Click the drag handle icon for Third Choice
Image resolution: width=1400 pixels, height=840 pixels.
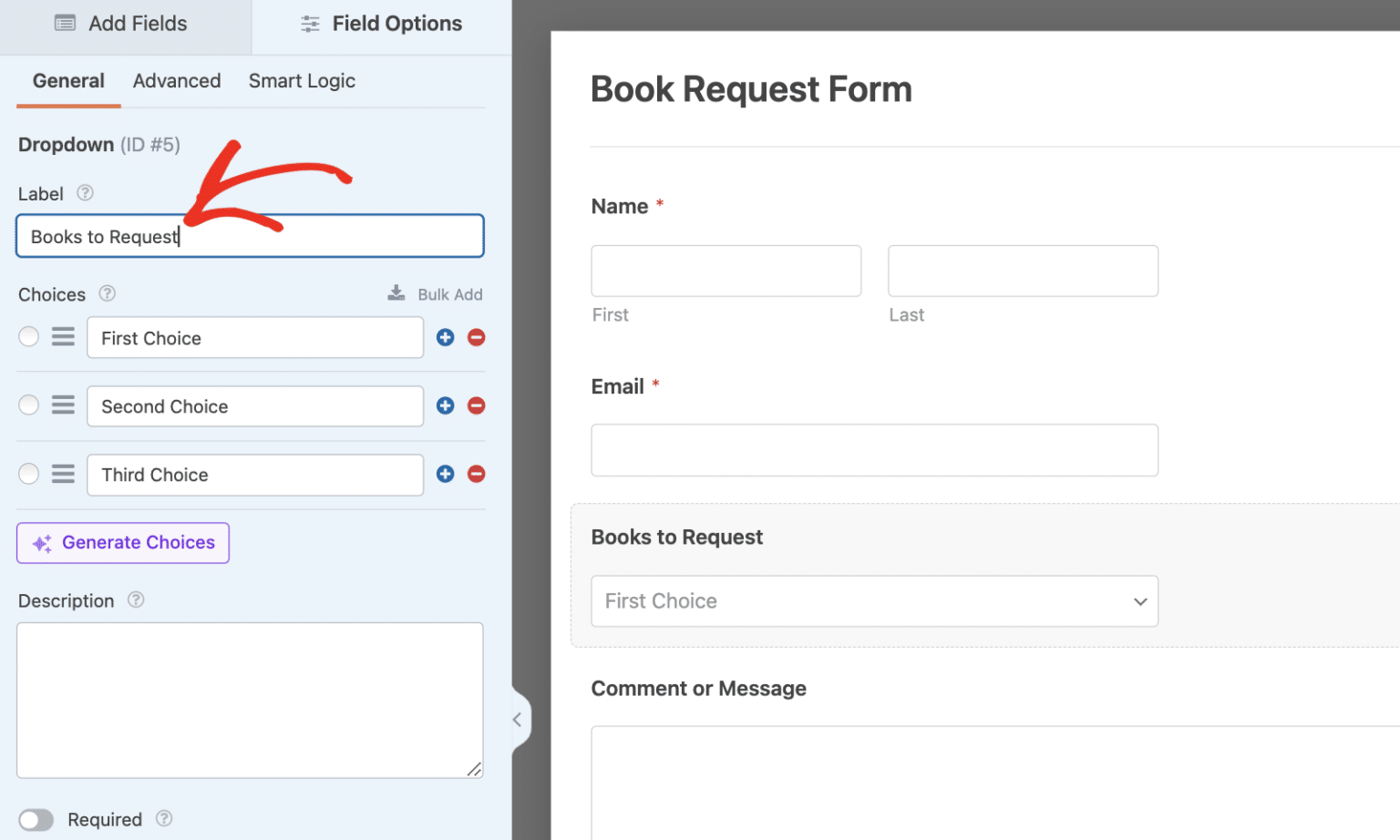coord(62,474)
